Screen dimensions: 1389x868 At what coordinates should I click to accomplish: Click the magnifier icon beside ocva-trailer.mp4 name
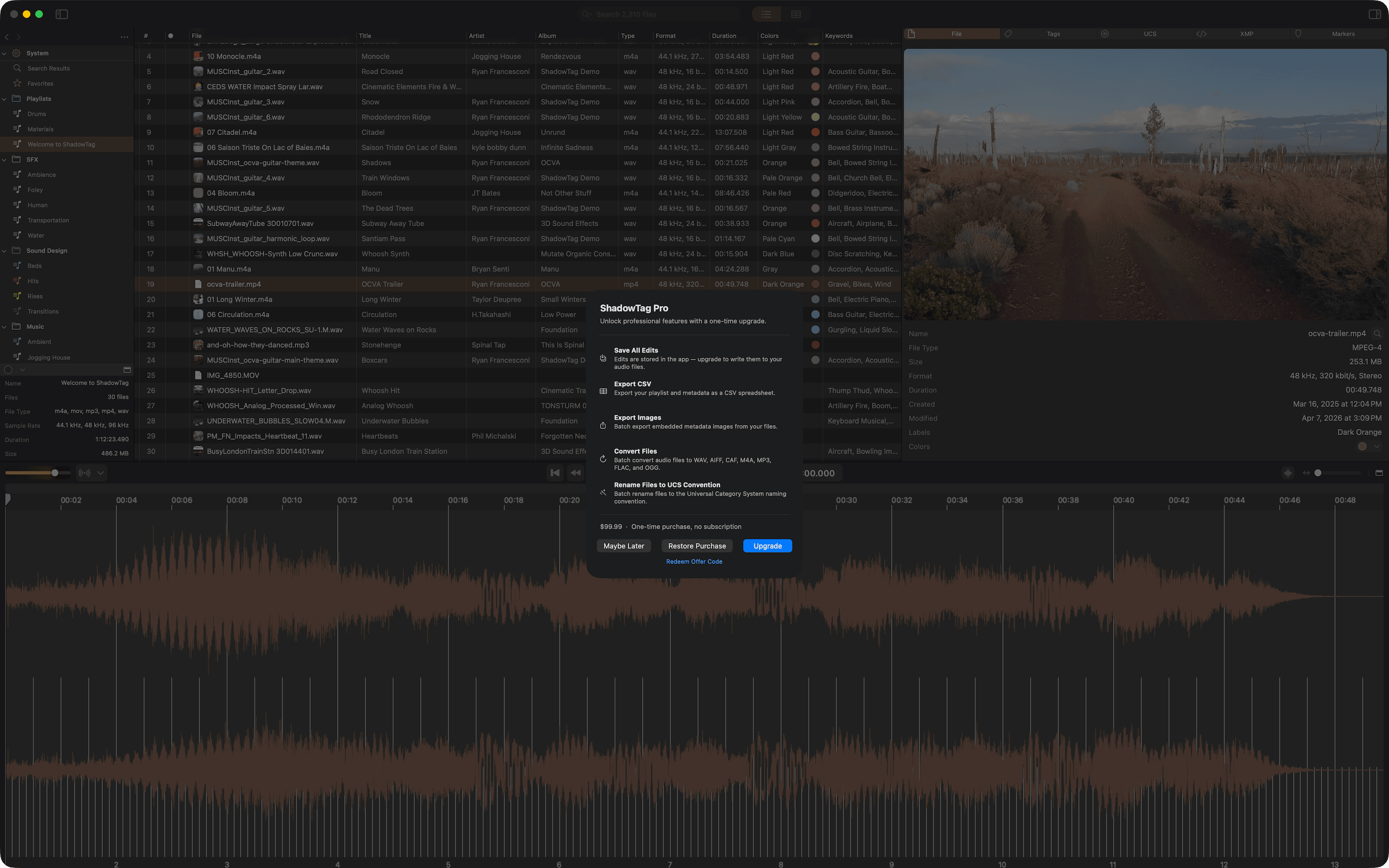pyautogui.click(x=1378, y=334)
